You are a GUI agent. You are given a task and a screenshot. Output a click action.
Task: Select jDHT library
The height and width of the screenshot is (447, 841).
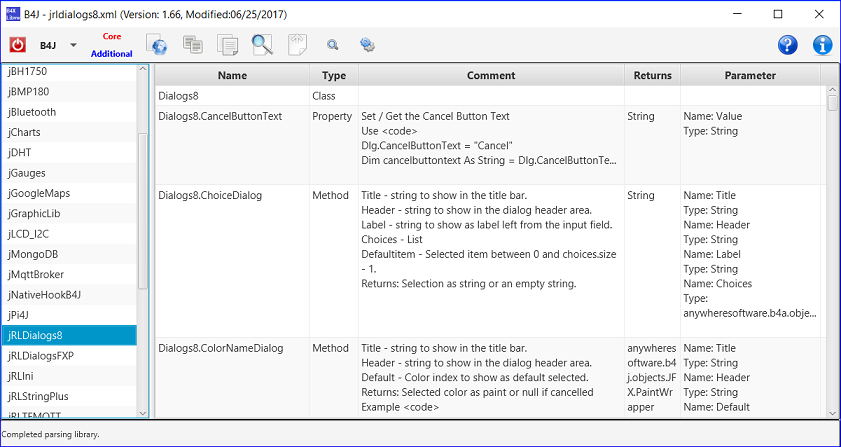click(x=69, y=152)
